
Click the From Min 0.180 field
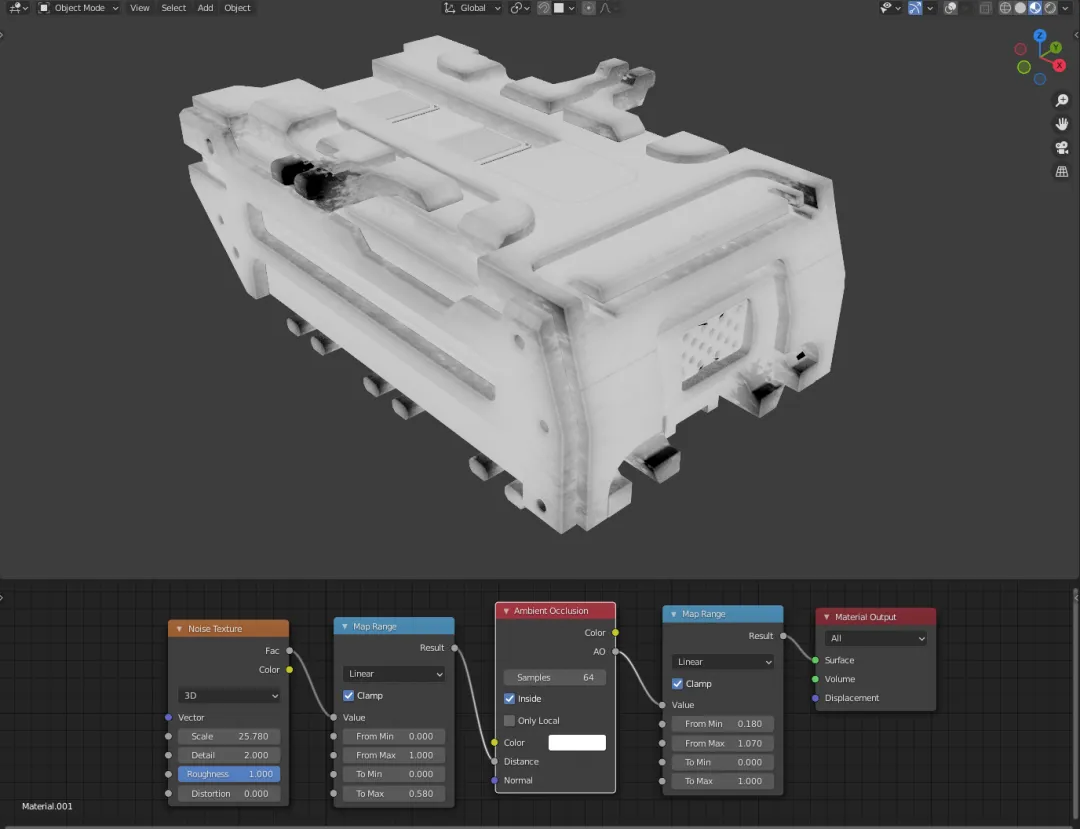(x=723, y=724)
